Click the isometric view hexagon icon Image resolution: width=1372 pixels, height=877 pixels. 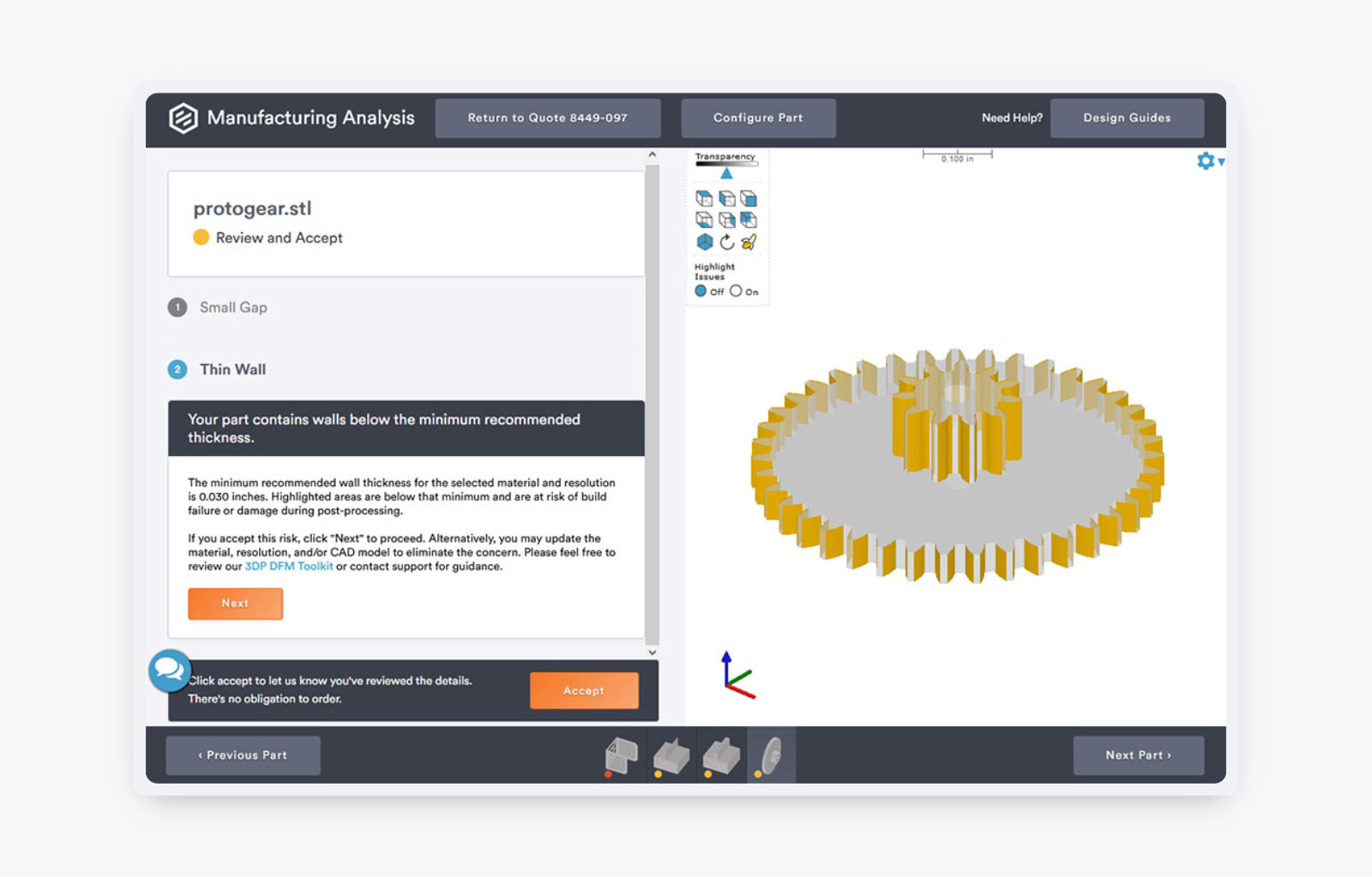[x=704, y=243]
